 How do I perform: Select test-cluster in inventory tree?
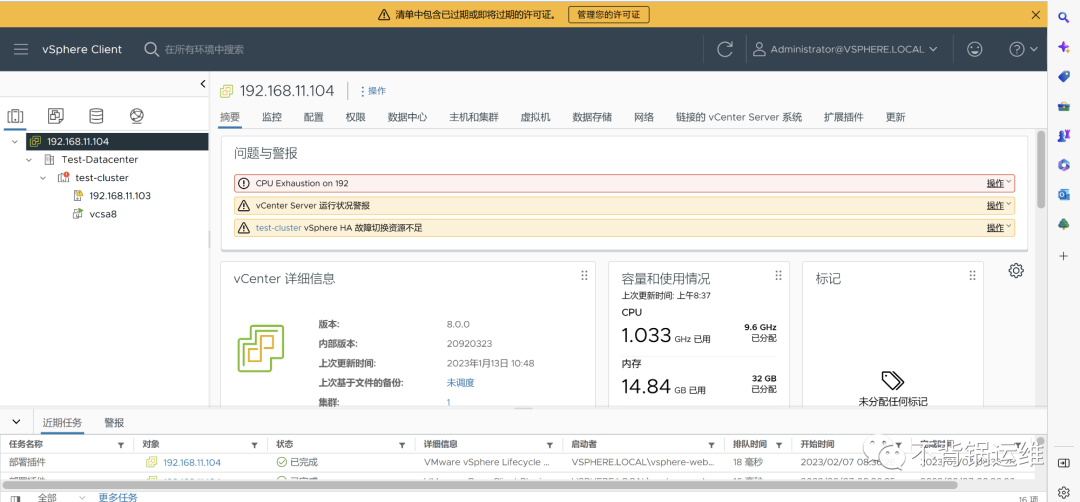pos(102,178)
